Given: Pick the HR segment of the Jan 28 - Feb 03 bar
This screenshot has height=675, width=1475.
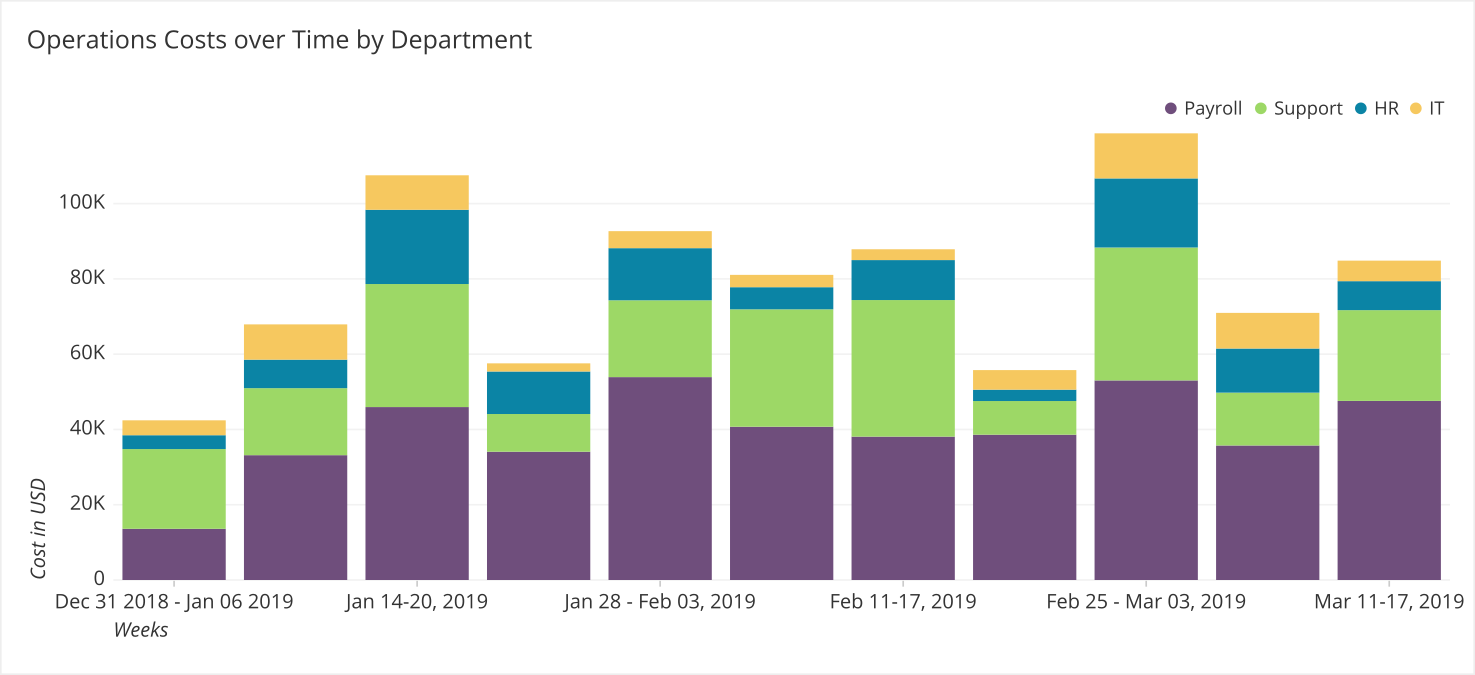Looking at the screenshot, I should pyautogui.click(x=660, y=274).
